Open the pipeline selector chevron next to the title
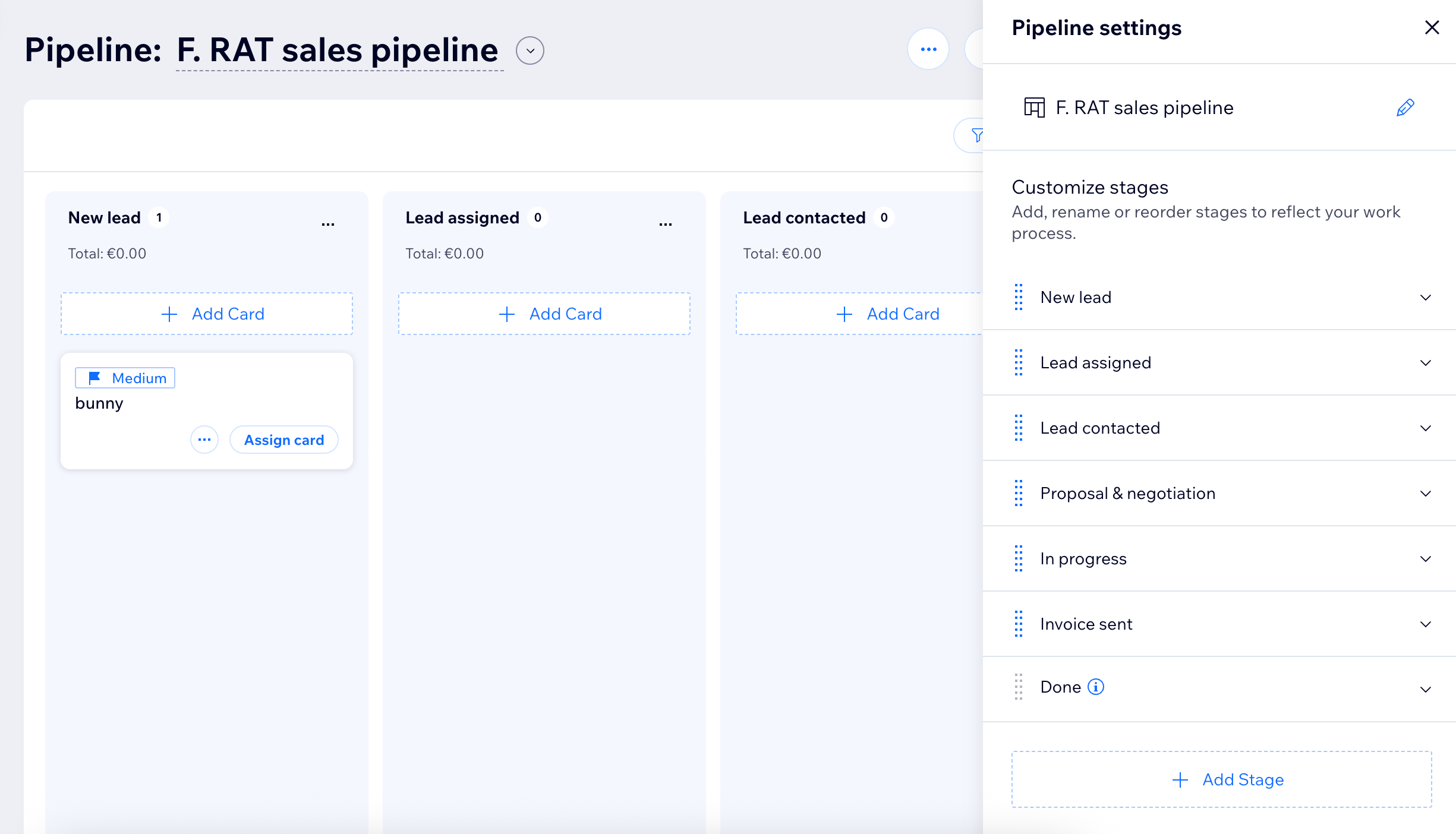This screenshot has width=1456, height=834. click(529, 50)
